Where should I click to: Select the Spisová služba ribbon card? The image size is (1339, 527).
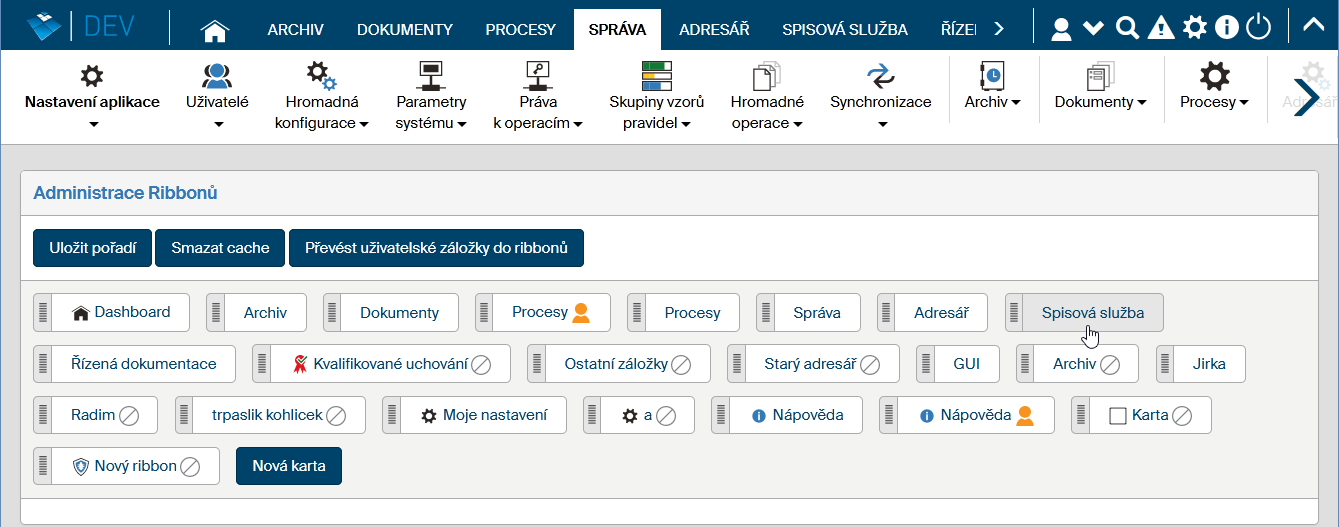(x=1092, y=312)
